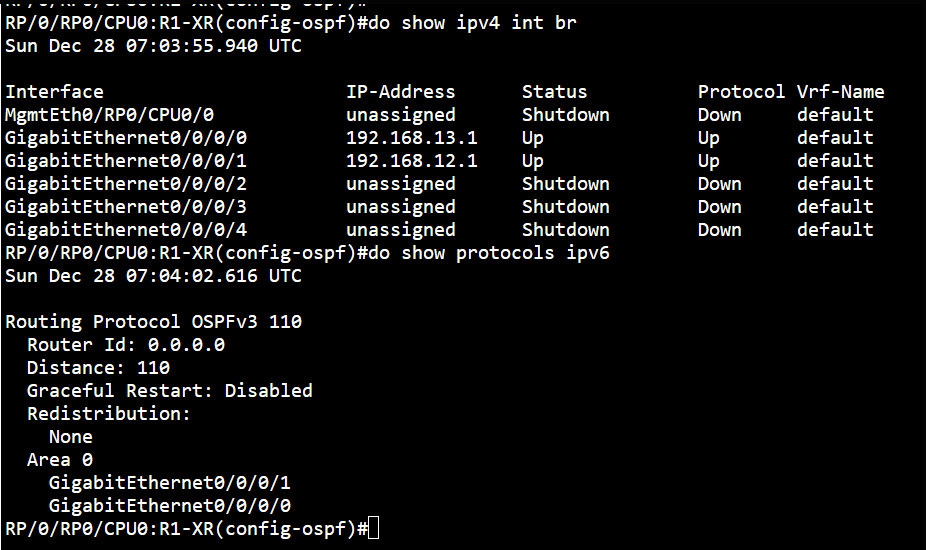
Task: Click the "Interface" column header
Action: point(54,92)
